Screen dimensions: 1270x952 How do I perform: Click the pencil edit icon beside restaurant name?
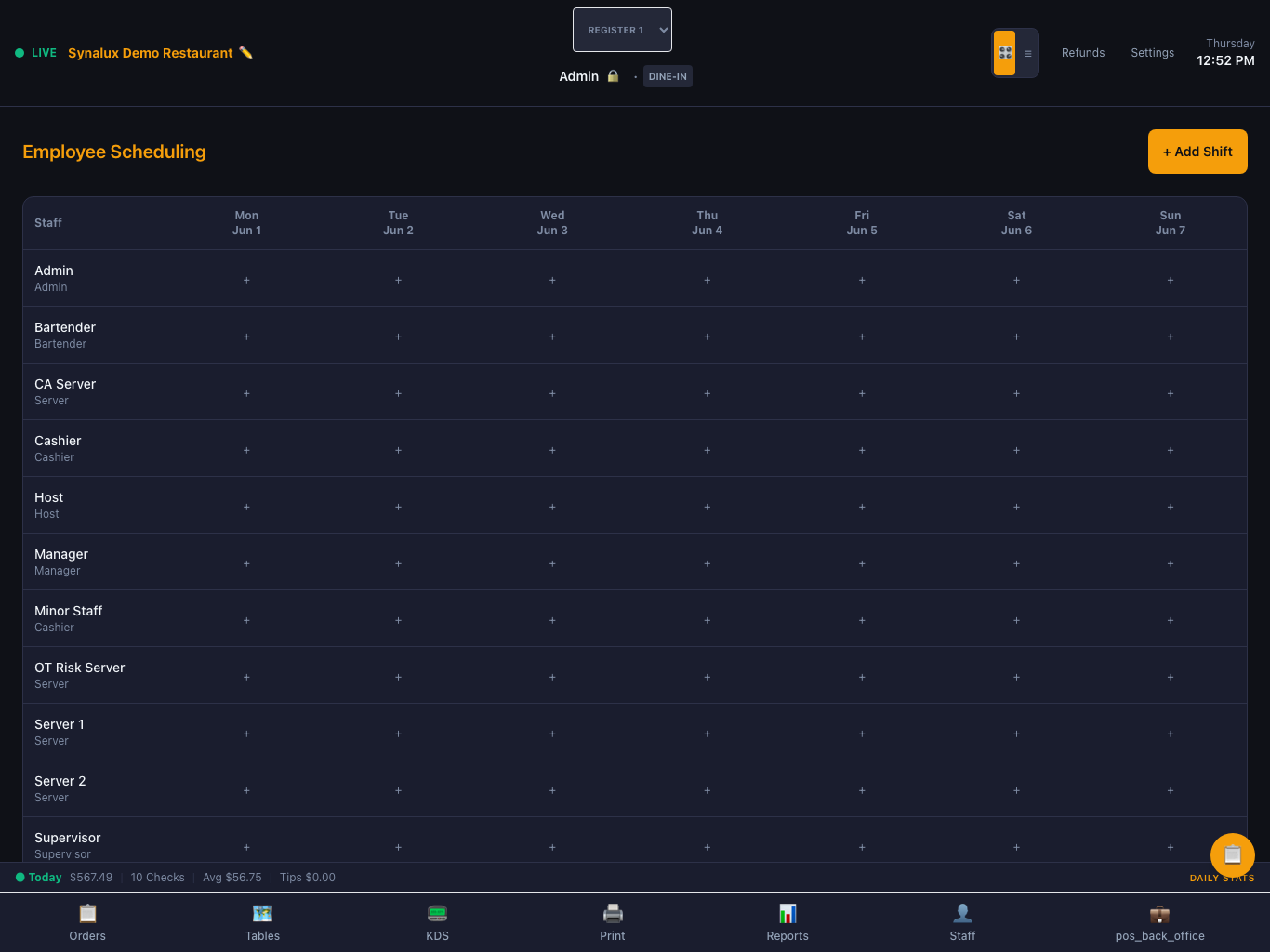(245, 53)
